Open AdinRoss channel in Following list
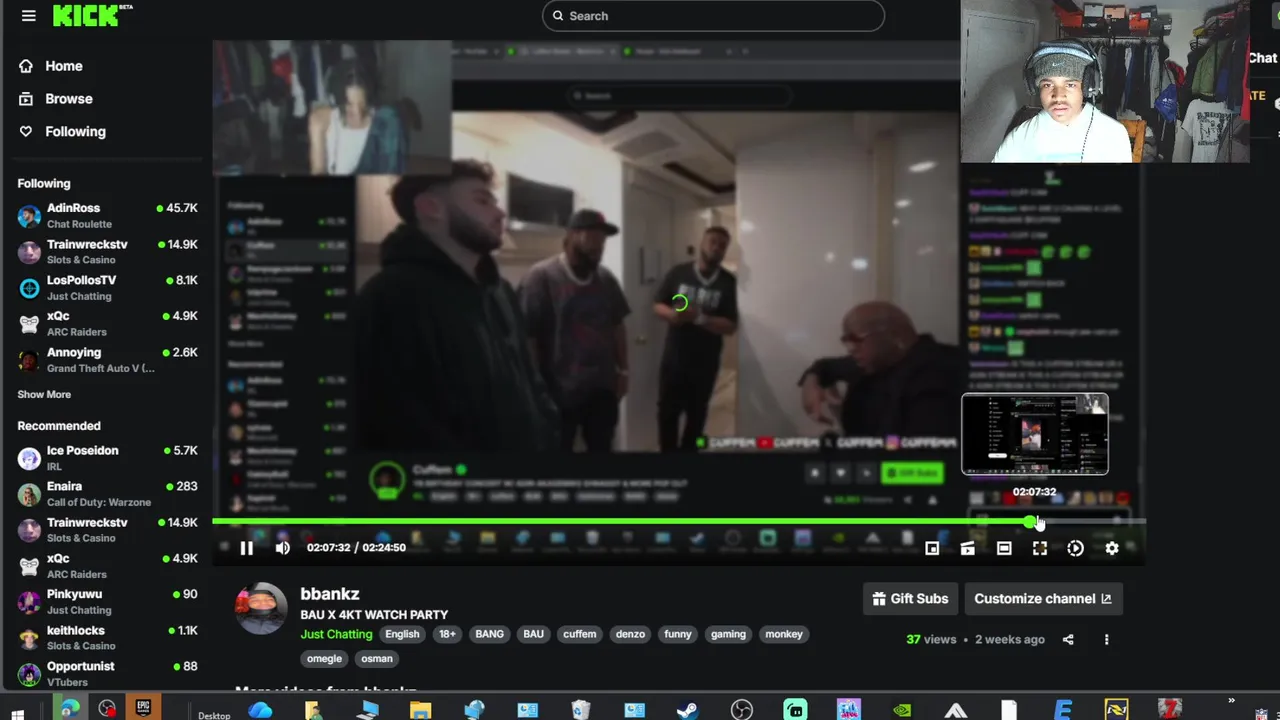Image resolution: width=1280 pixels, height=720 pixels. 107,216
